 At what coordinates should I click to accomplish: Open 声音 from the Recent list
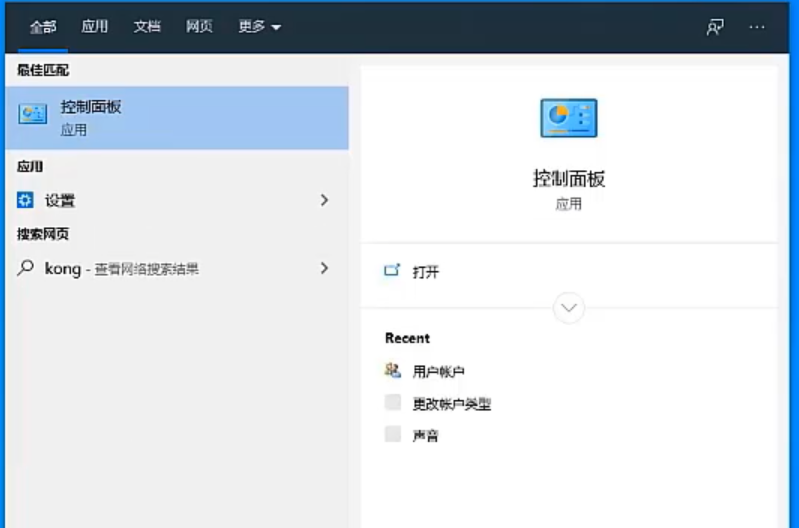425,436
